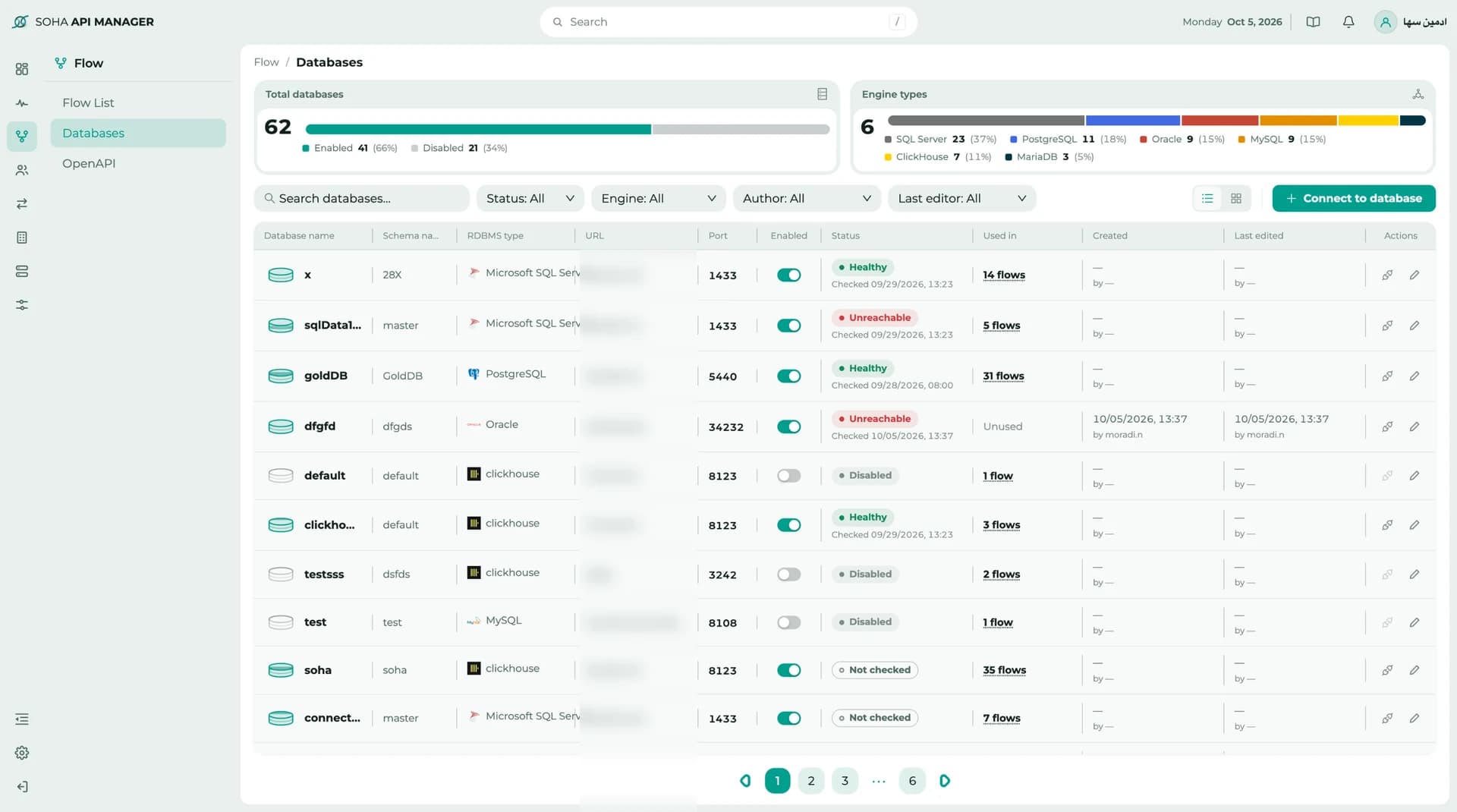Screen dimensions: 1457x812
Task: Edit the test database row
Action: pos(1415,623)
